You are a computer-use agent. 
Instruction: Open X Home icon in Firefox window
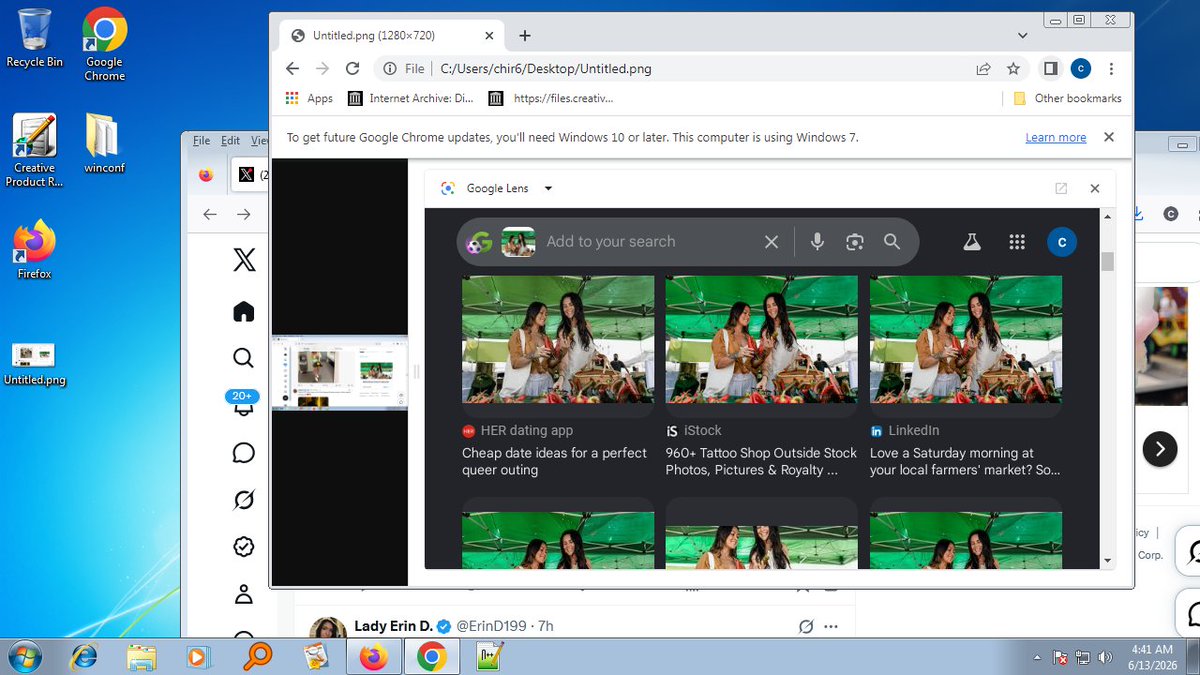[243, 312]
